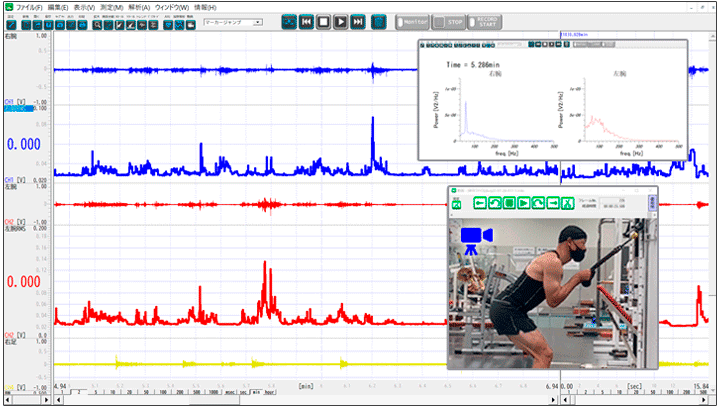
Task: Step one frame back in video window
Action: [480, 203]
